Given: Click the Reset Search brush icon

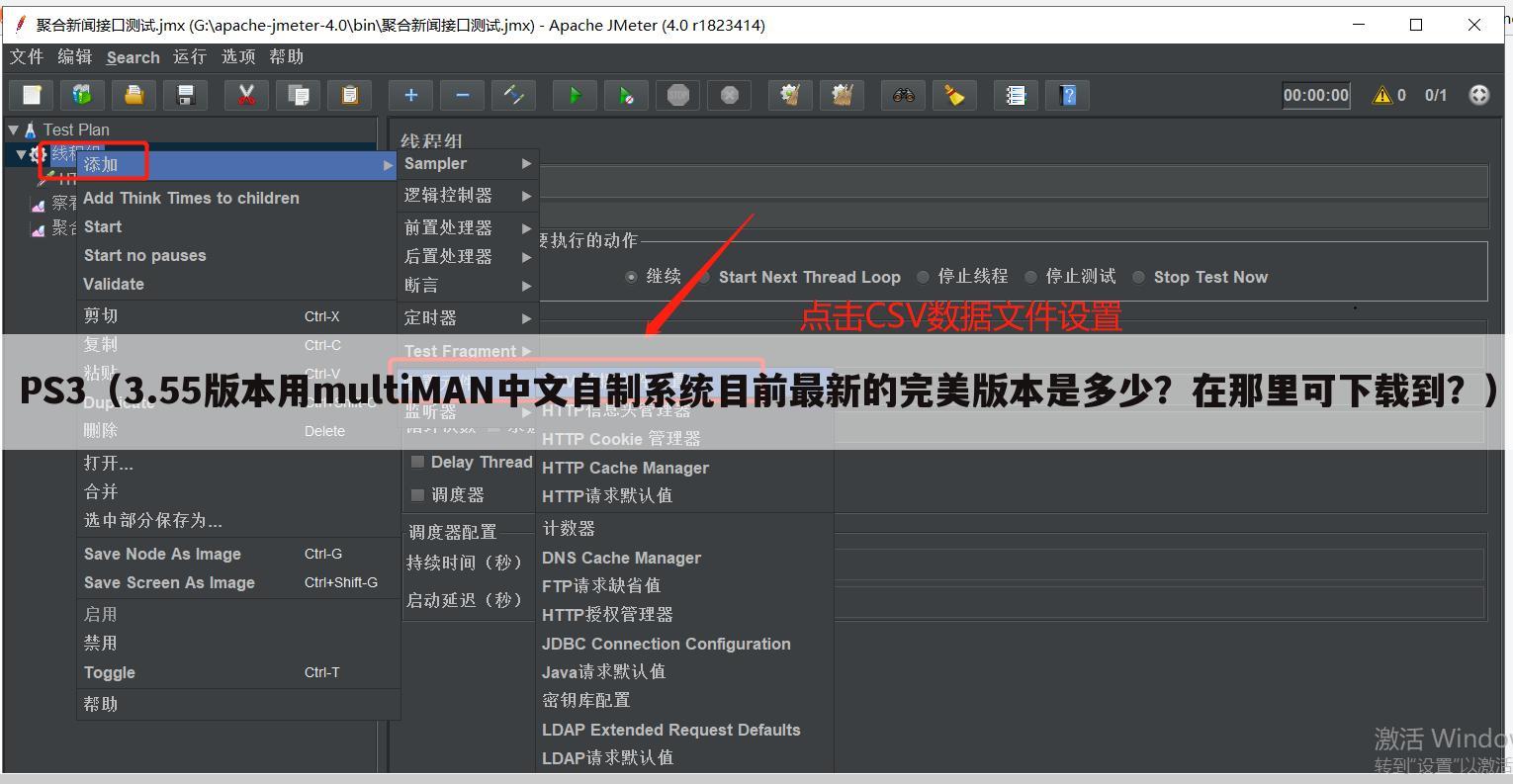Looking at the screenshot, I should tap(954, 95).
